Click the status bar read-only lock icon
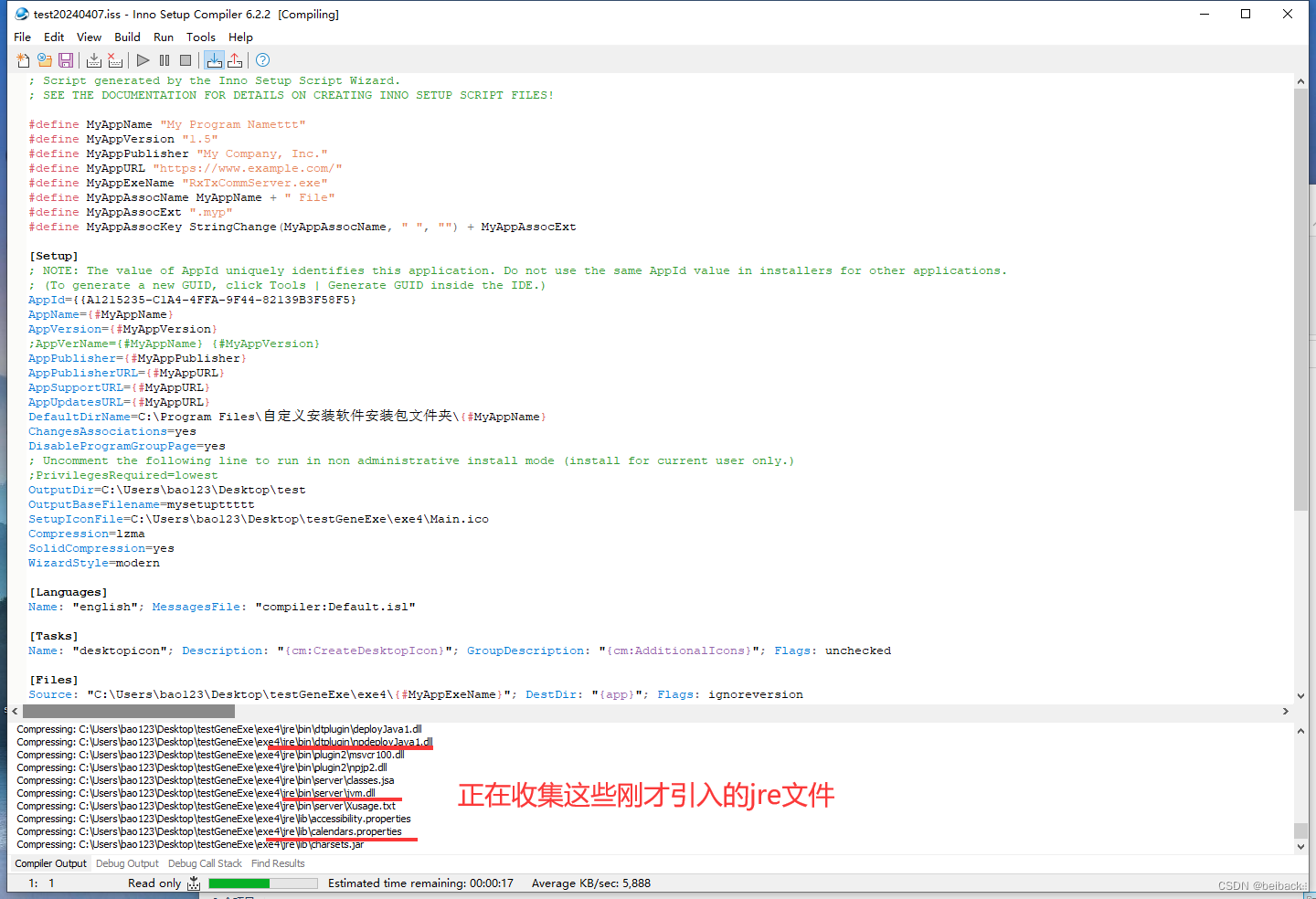This screenshot has height=899, width=1316. tap(194, 883)
